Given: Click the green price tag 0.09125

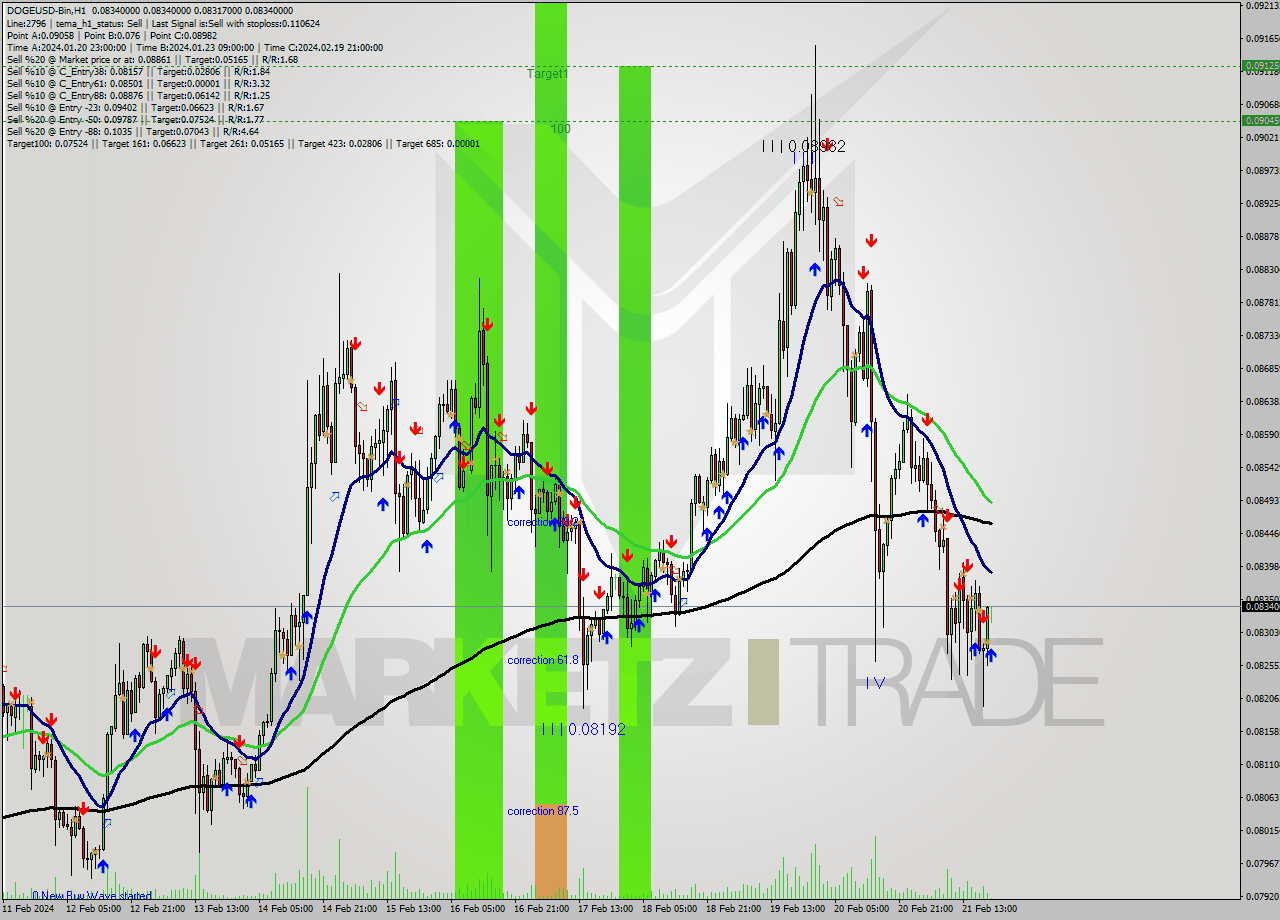Looking at the screenshot, I should 1260,66.
